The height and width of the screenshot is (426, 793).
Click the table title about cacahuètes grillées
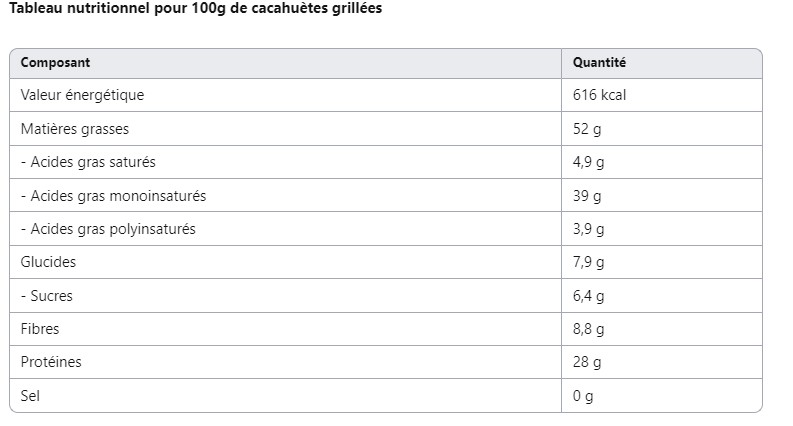[195, 8]
